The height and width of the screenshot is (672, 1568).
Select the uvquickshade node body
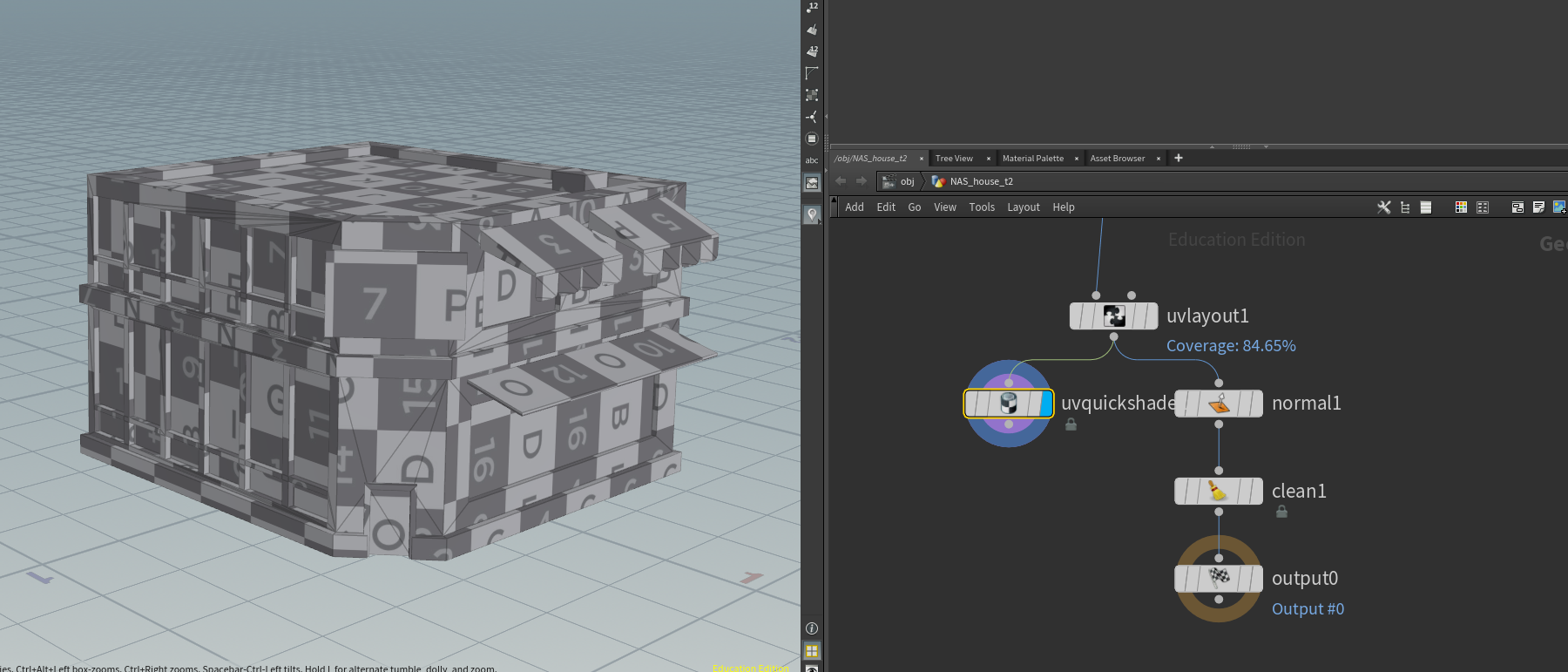point(1008,404)
